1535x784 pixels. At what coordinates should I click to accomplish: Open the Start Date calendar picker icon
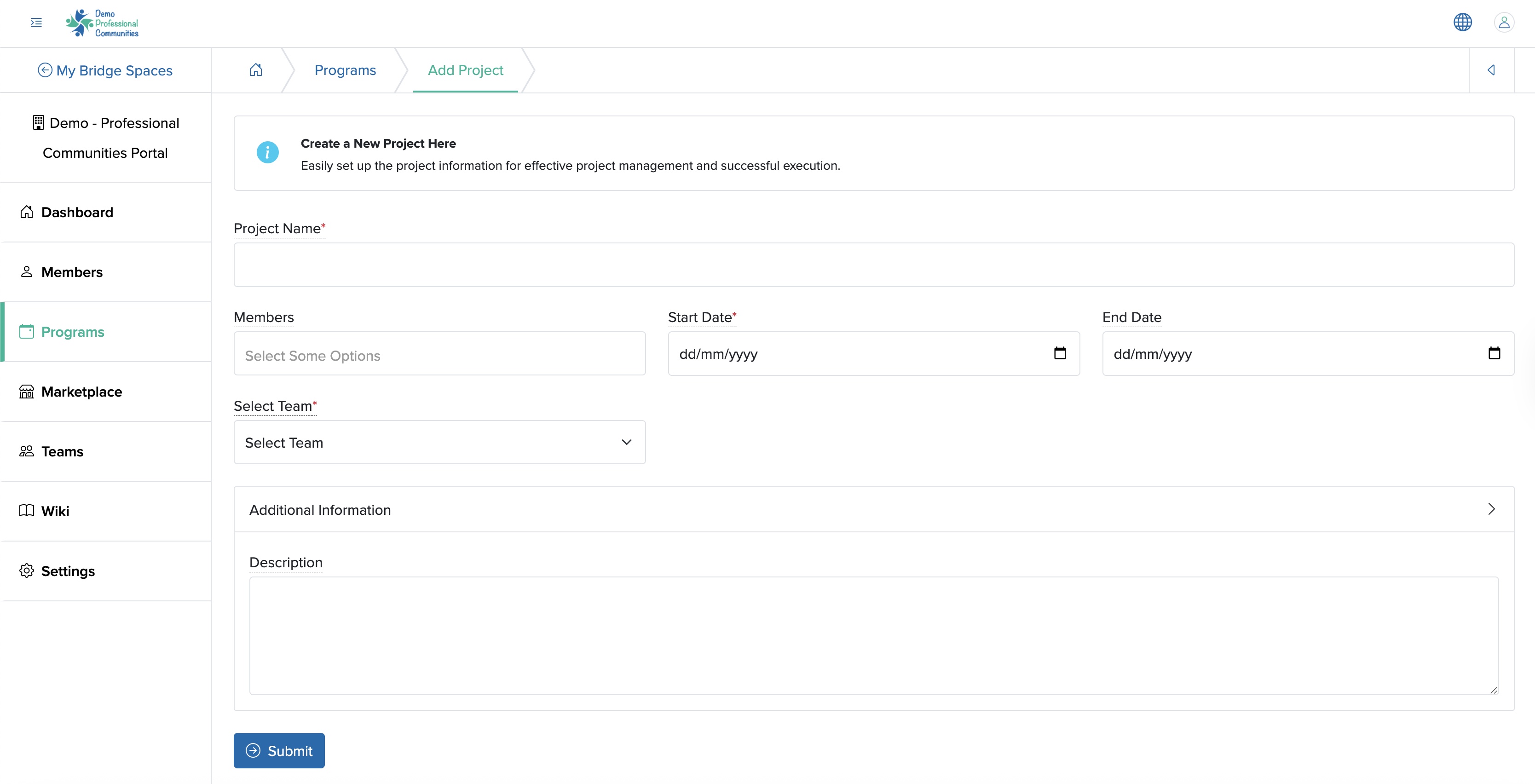point(1060,353)
